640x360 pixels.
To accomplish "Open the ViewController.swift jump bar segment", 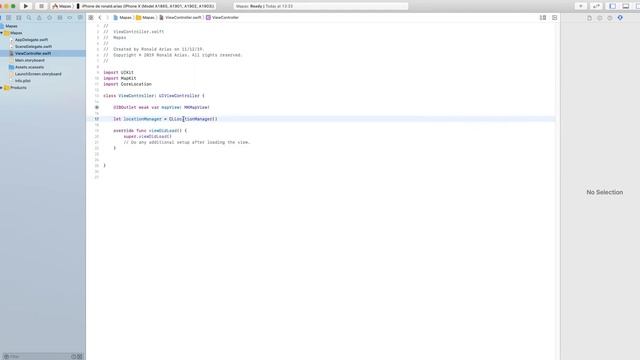I will point(181,18).
